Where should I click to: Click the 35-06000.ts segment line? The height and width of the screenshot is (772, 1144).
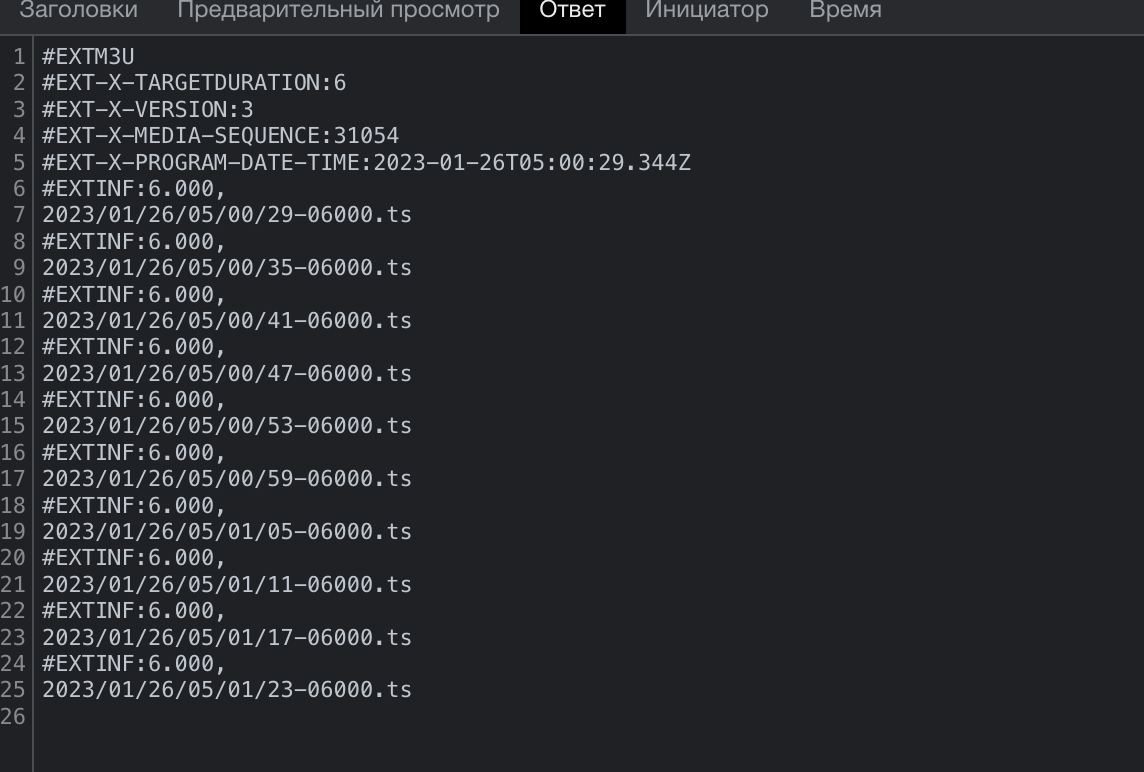tap(227, 267)
